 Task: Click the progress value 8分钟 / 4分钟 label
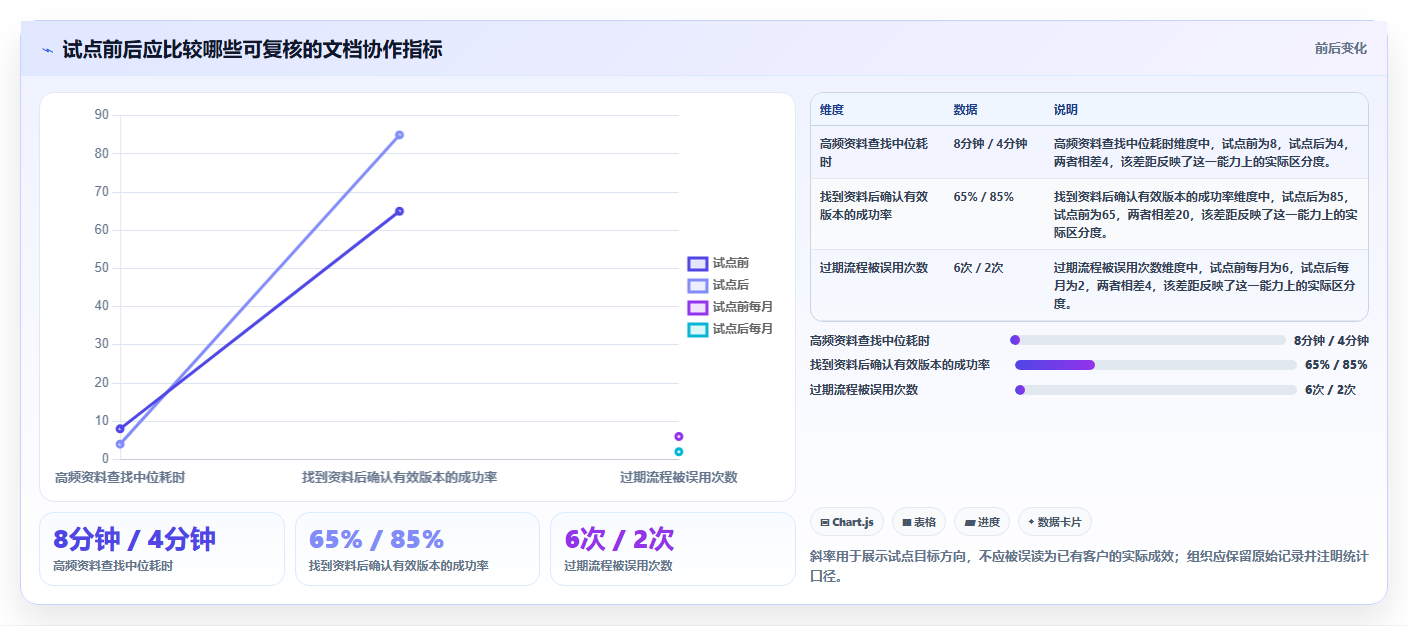tap(1331, 340)
